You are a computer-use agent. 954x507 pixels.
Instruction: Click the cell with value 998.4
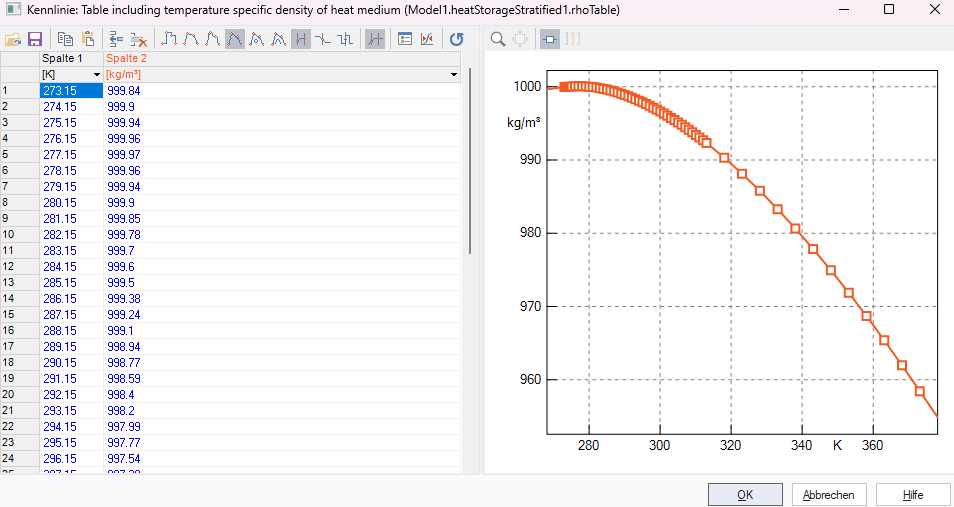282,394
